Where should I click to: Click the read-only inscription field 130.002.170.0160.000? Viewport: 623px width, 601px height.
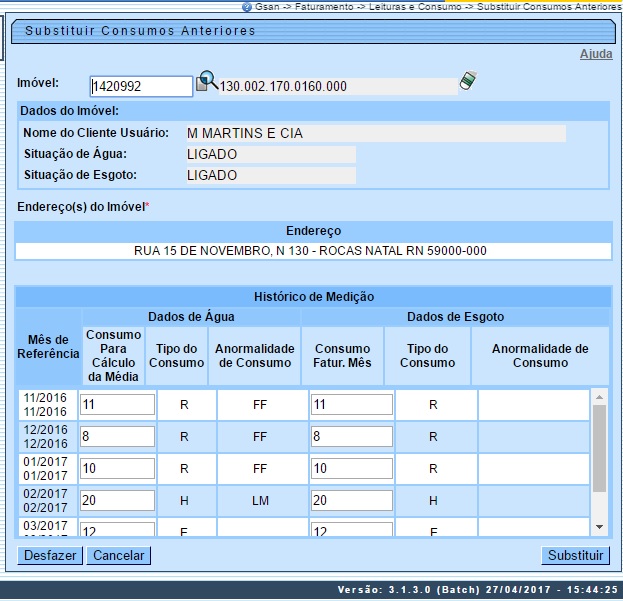coord(337,87)
